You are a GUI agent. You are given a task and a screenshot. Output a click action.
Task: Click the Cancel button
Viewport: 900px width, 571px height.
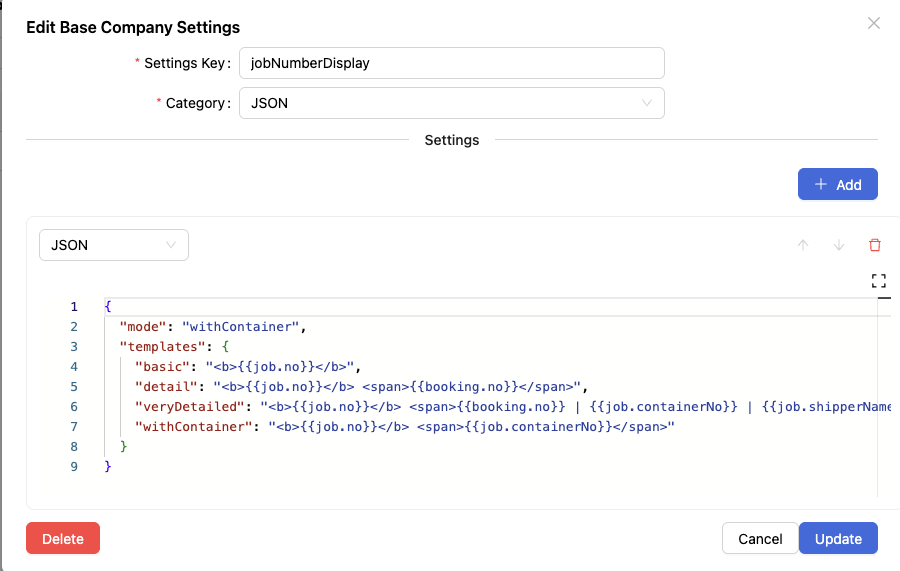(760, 538)
